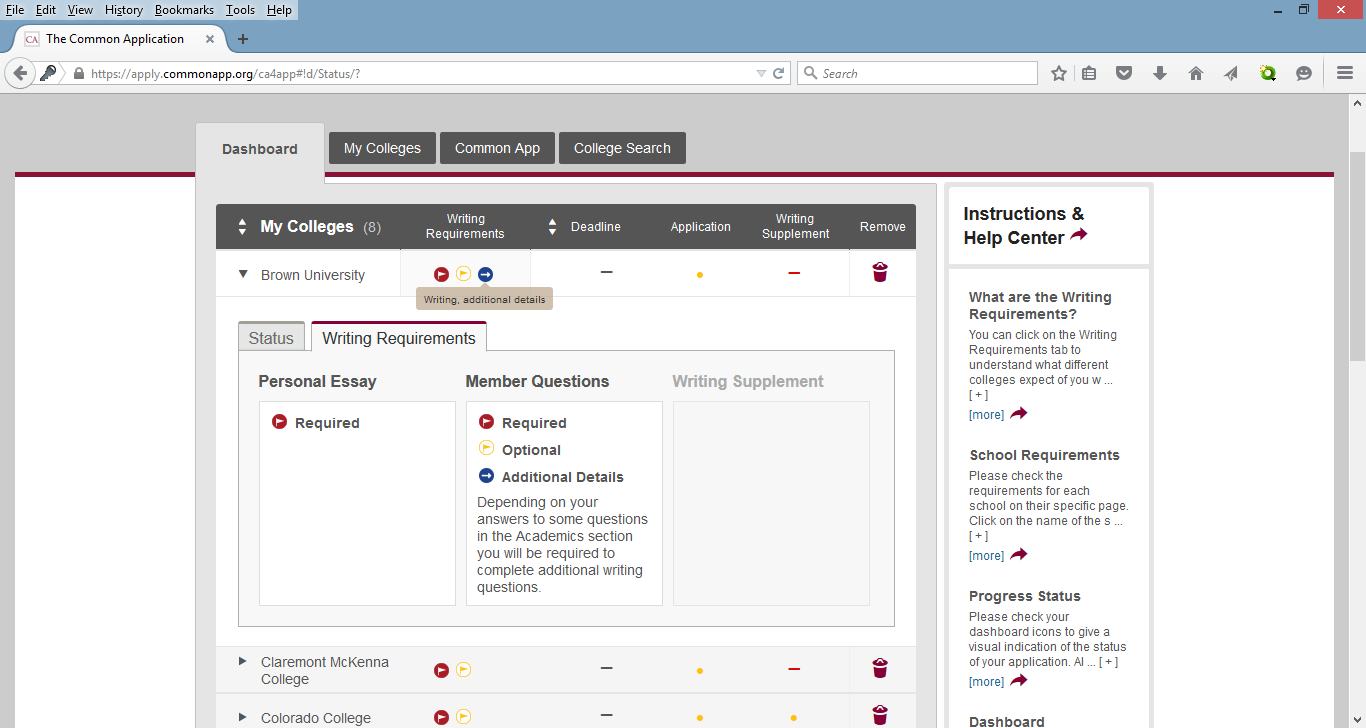This screenshot has height=728, width=1366.
Task: Select Brown's Status sub-tab
Action: (271, 338)
